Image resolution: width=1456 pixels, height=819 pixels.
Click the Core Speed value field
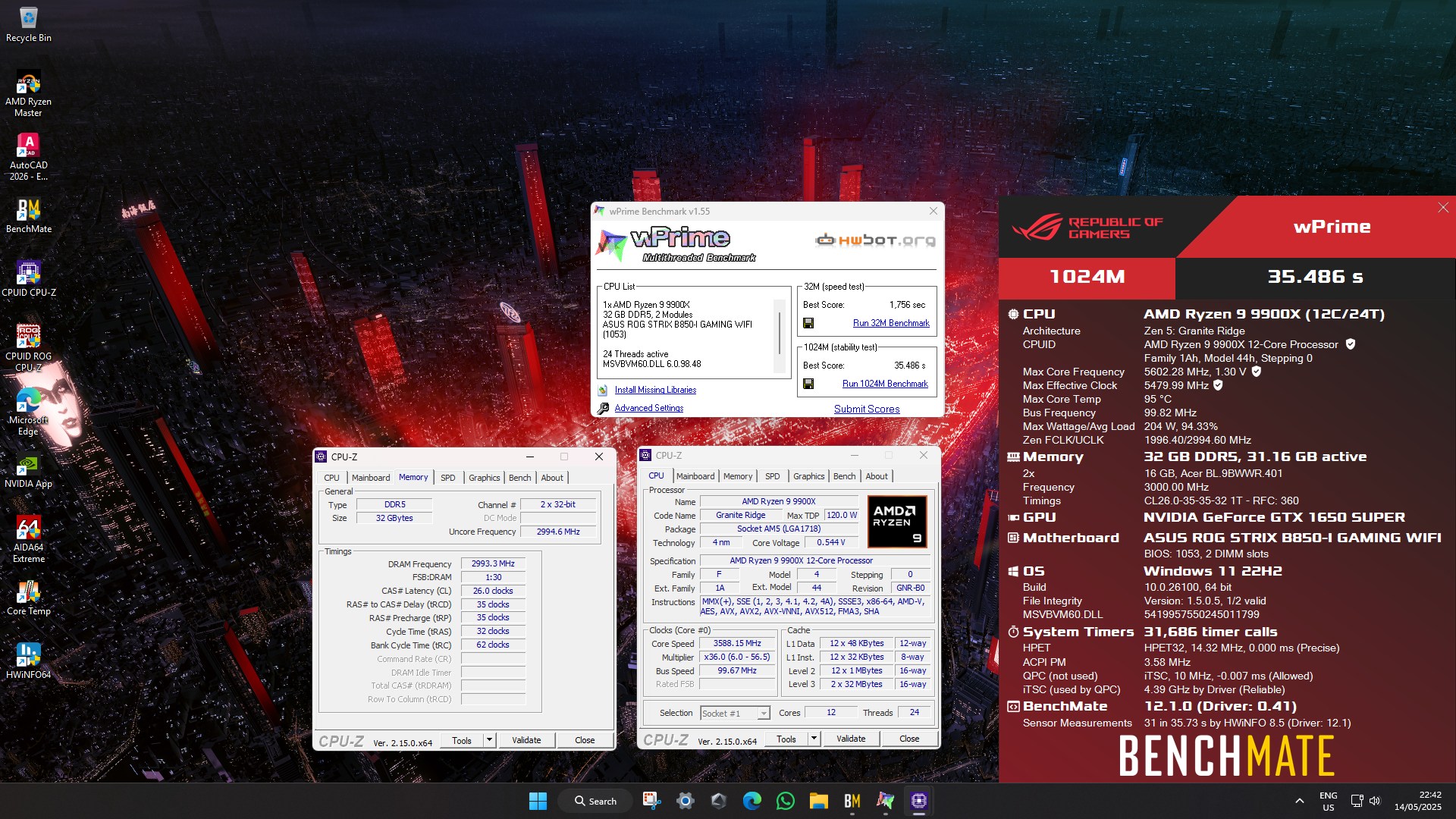(x=737, y=643)
